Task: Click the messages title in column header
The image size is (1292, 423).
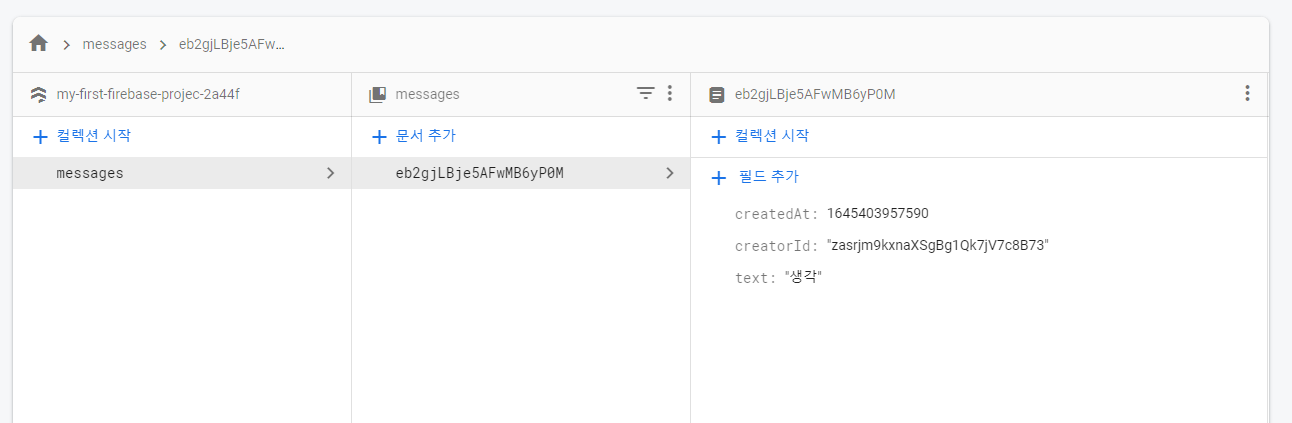Action: 428,95
